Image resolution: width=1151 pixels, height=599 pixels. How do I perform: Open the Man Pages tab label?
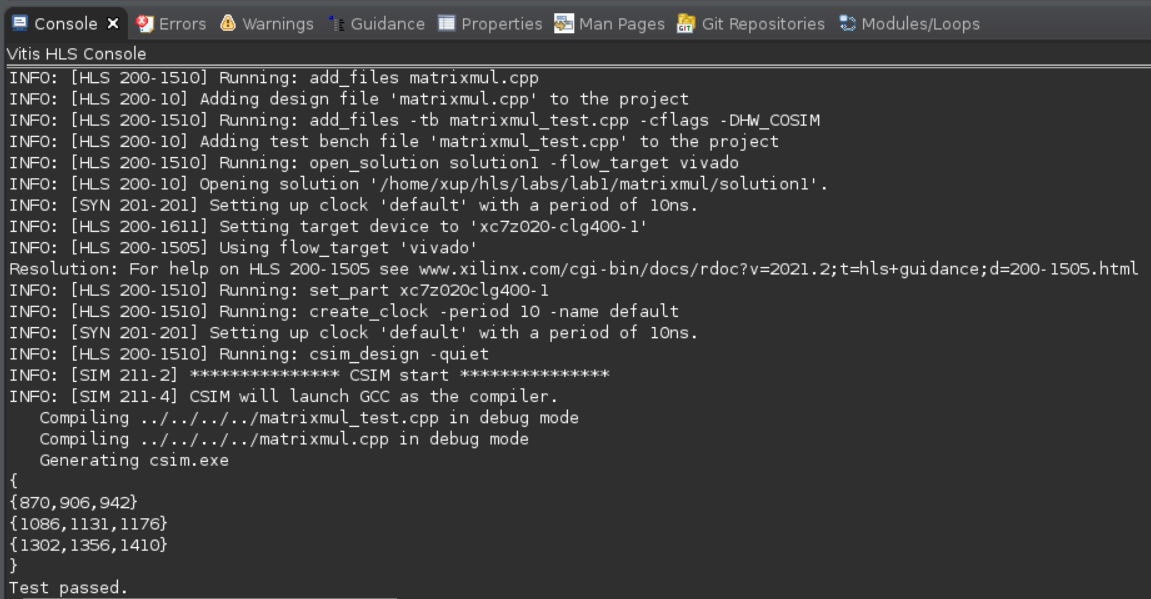coord(620,23)
